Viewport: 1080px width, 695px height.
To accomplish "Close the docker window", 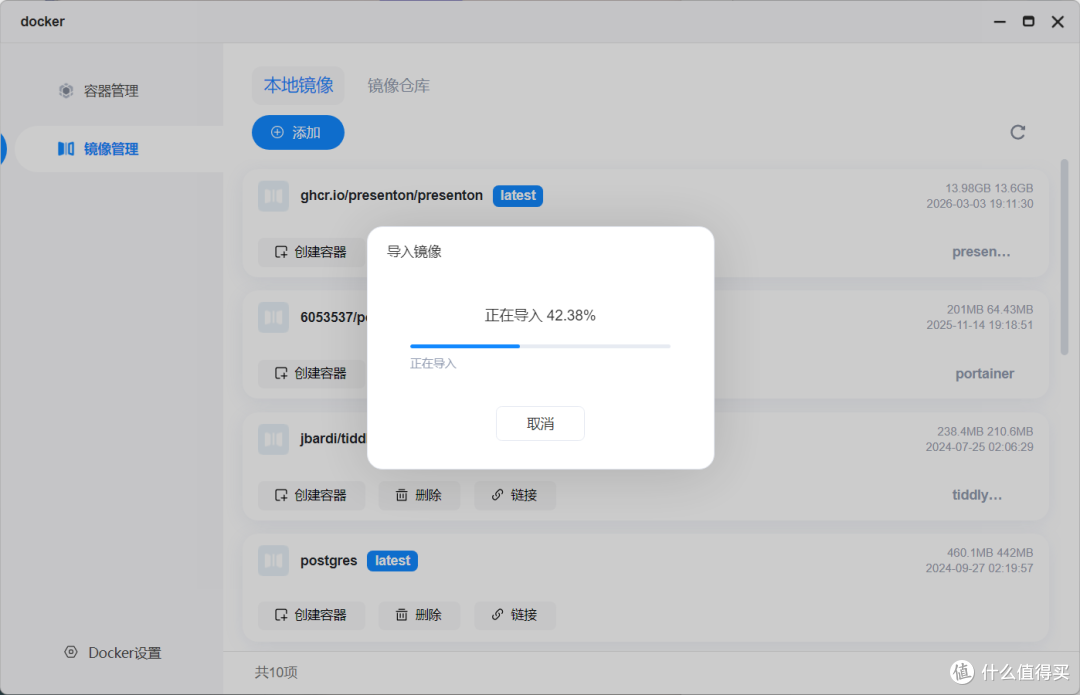I will click(1058, 22).
